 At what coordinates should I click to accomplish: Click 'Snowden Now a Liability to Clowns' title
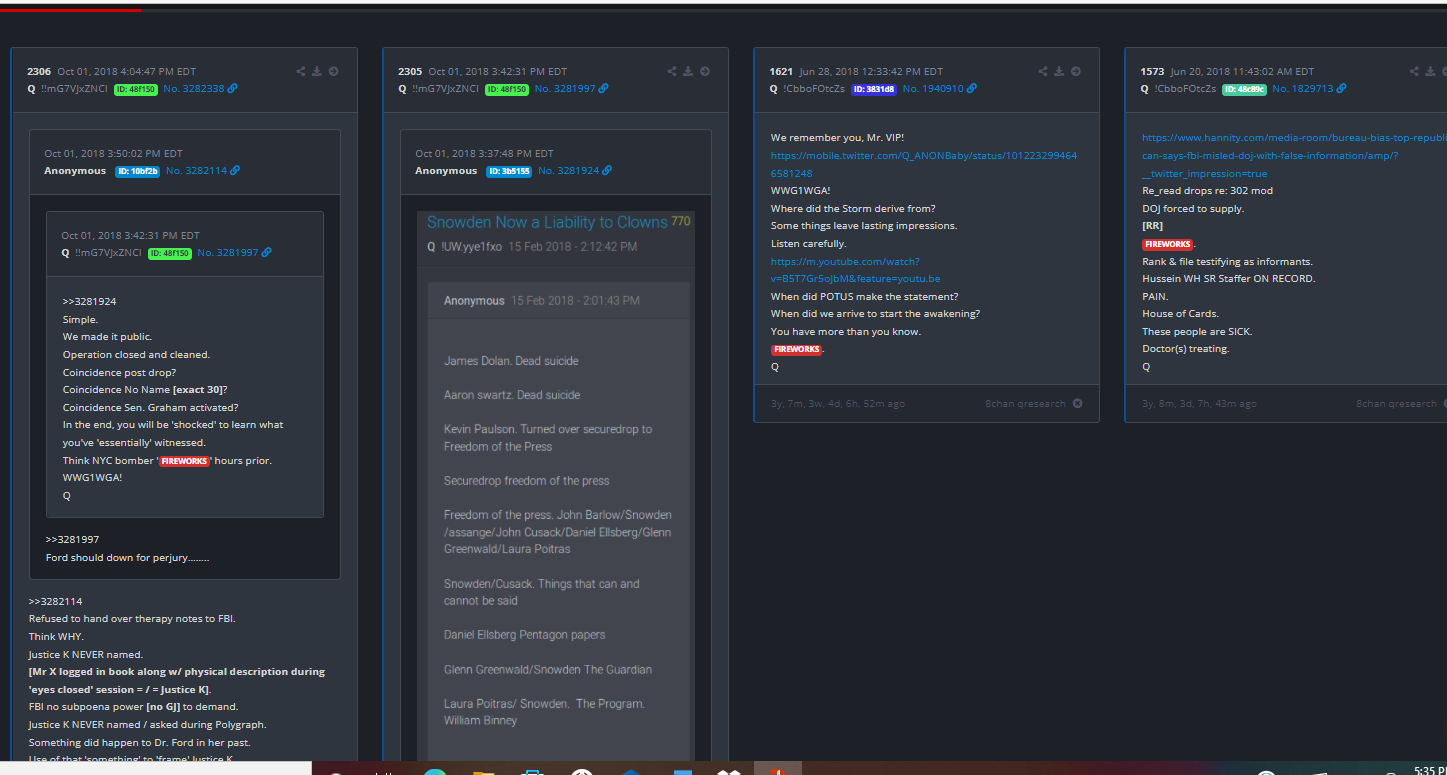click(x=547, y=222)
